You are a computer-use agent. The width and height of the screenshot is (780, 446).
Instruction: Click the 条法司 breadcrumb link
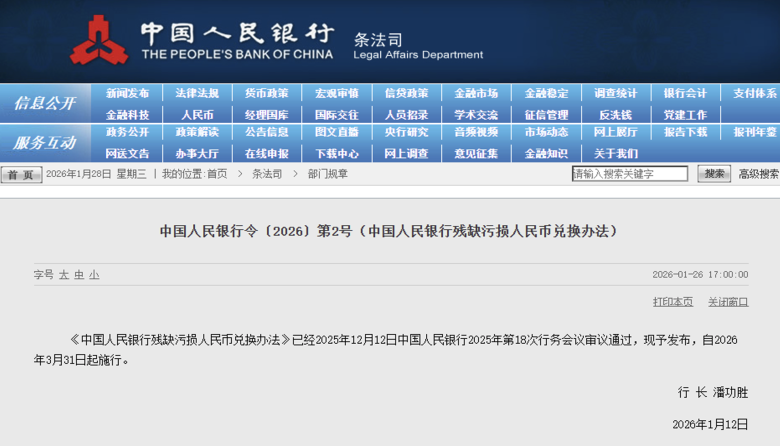[267, 174]
